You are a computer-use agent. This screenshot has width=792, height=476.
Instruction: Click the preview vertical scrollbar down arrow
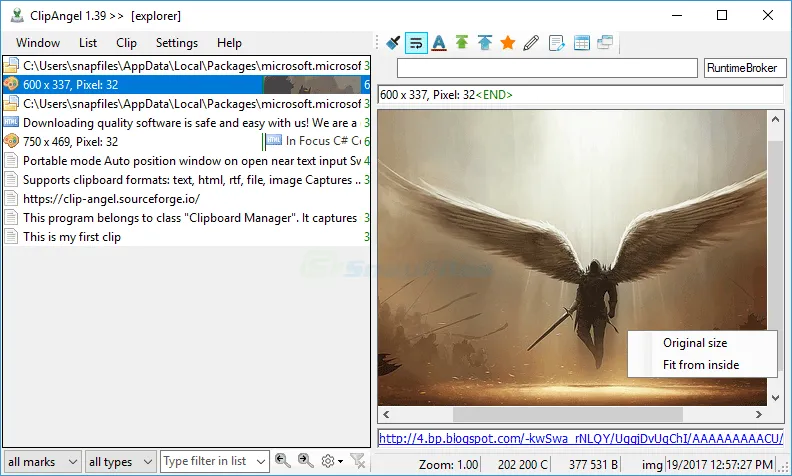click(x=775, y=398)
